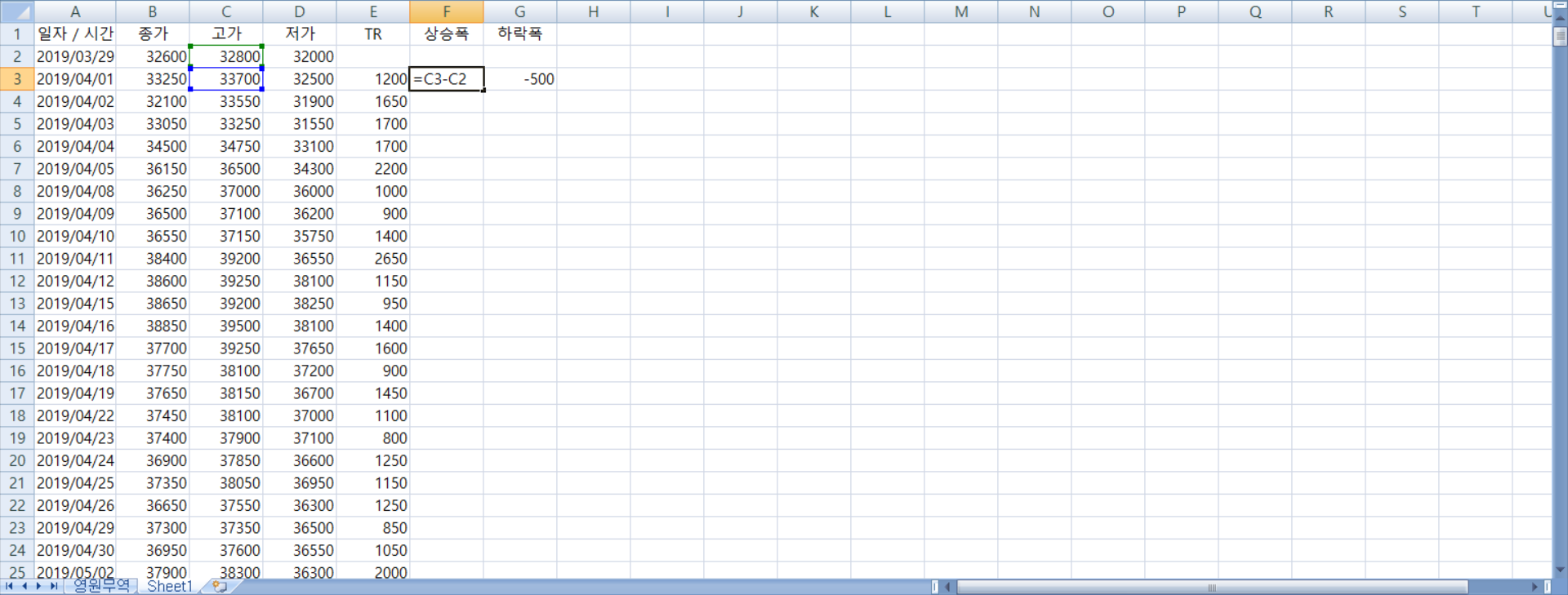Select closing price cell 36900
This screenshot has width=1568, height=595.
pos(153,460)
